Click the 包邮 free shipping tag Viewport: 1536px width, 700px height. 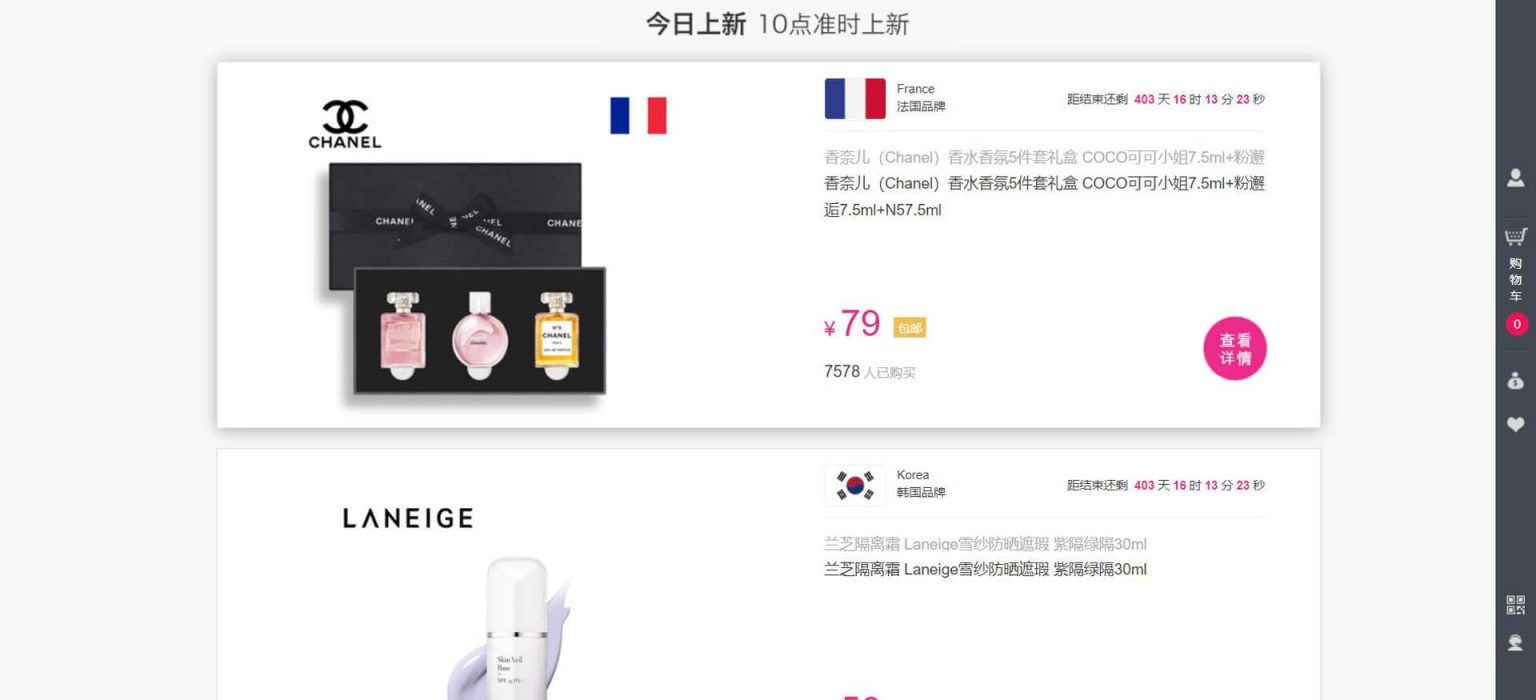[909, 328]
